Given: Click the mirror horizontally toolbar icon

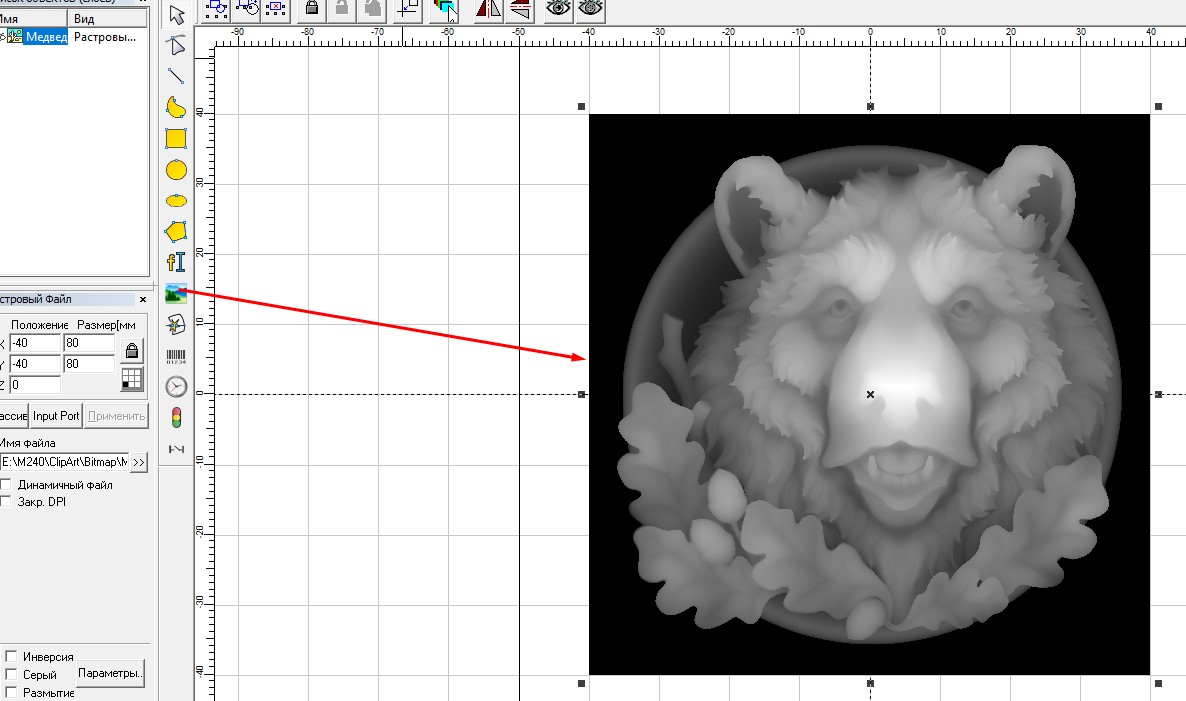Looking at the screenshot, I should (488, 9).
